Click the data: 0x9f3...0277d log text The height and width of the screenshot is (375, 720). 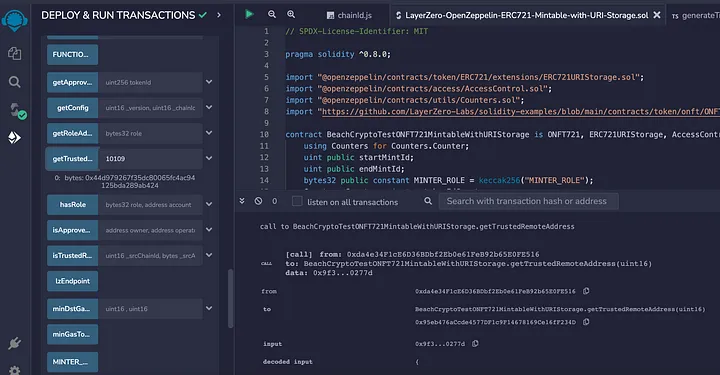(329, 273)
